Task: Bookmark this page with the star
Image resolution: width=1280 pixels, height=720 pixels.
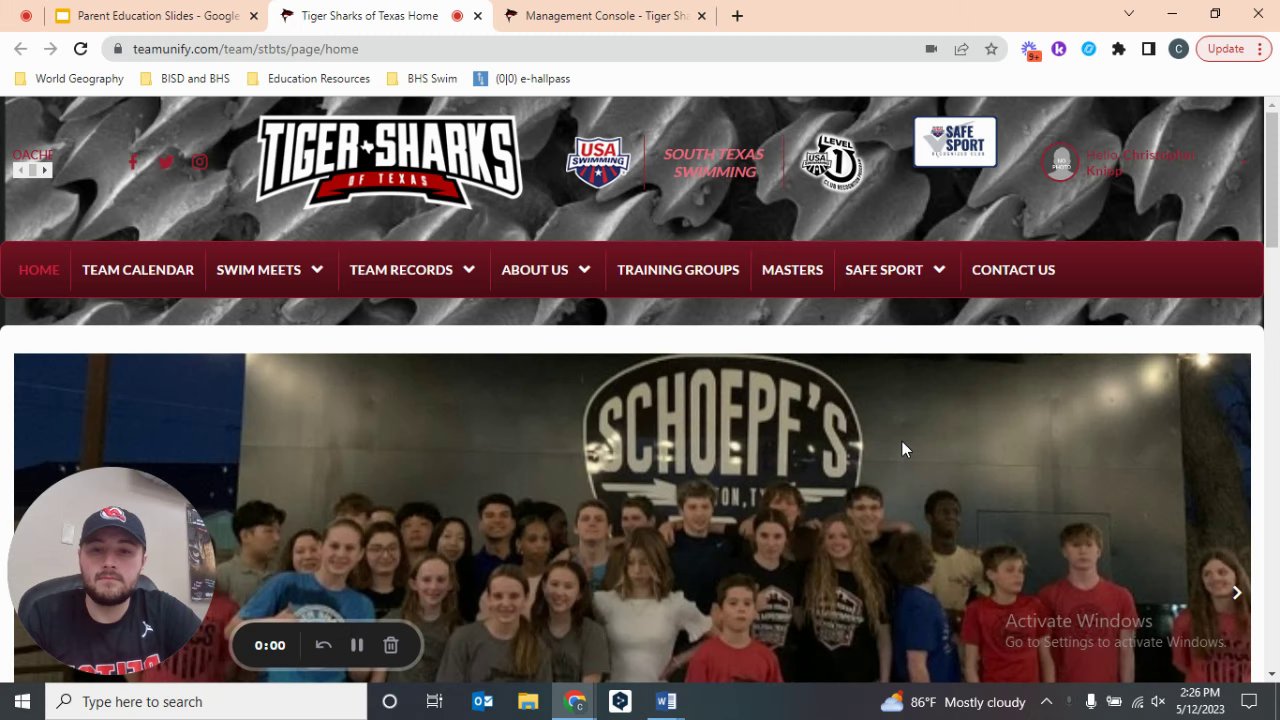Action: (x=991, y=49)
